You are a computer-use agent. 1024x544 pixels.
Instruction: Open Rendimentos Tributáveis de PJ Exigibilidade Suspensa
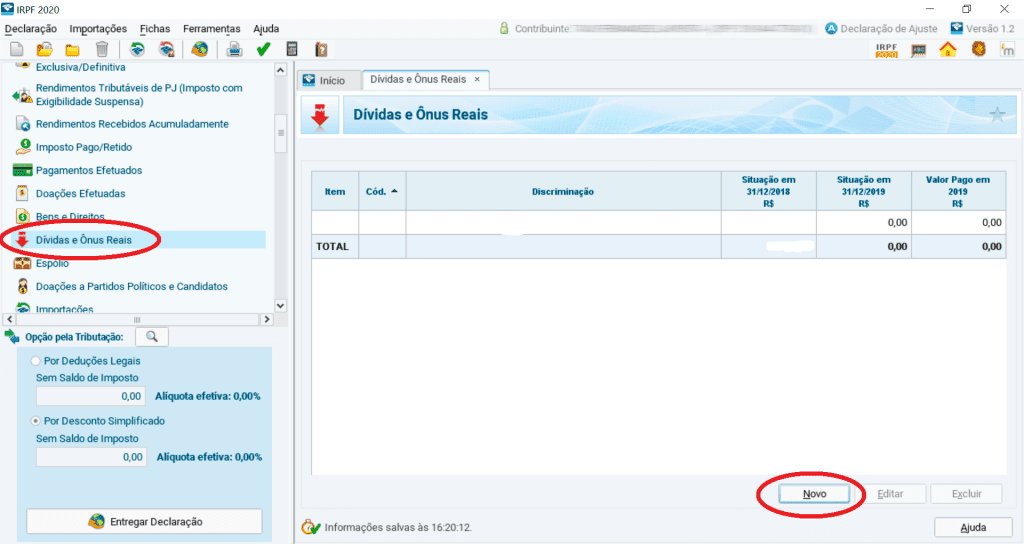coord(139,95)
